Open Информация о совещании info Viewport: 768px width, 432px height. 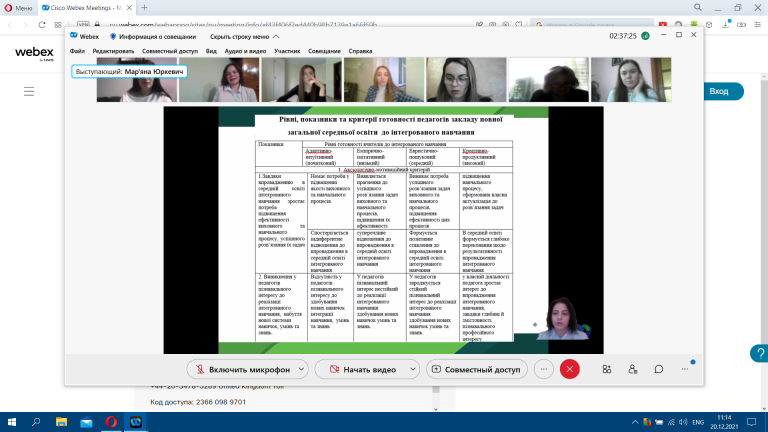tap(153, 37)
